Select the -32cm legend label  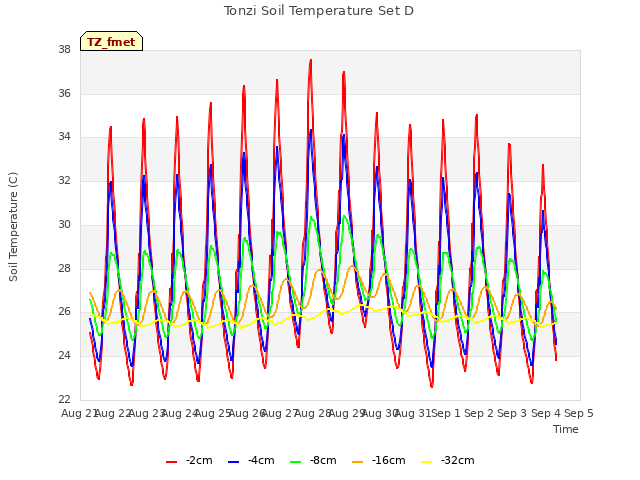point(458,460)
